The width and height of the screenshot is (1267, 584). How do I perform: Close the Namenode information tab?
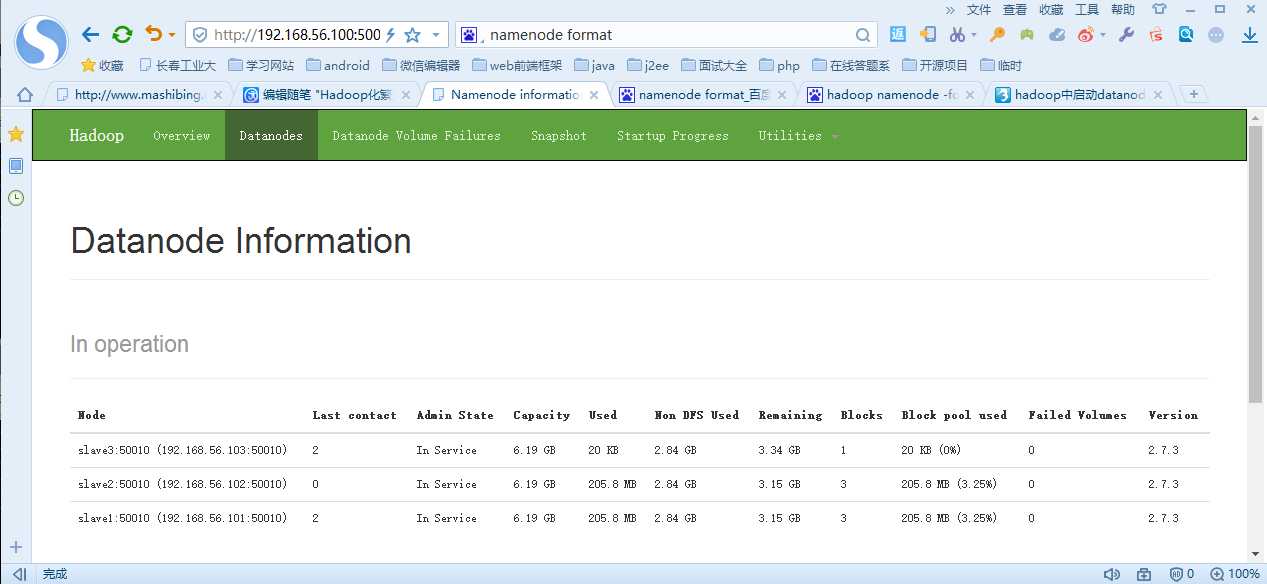pos(594,95)
